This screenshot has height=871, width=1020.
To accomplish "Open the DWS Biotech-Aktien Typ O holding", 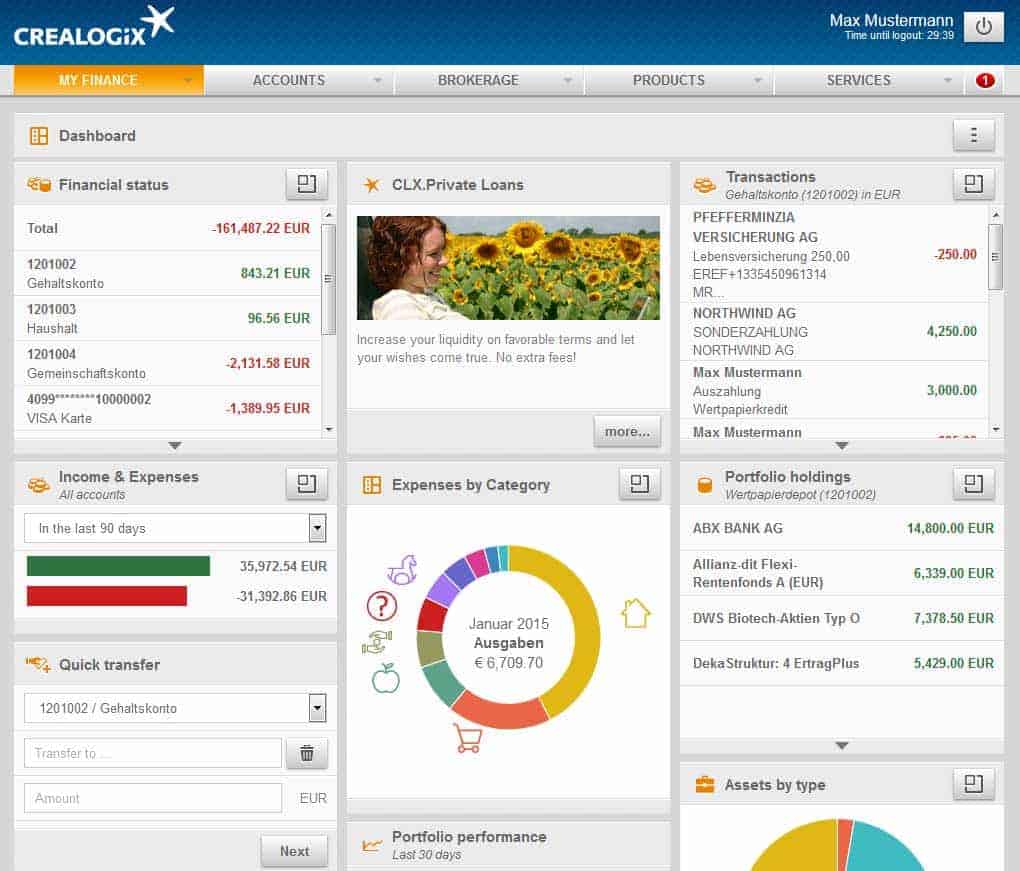I will (x=842, y=618).
